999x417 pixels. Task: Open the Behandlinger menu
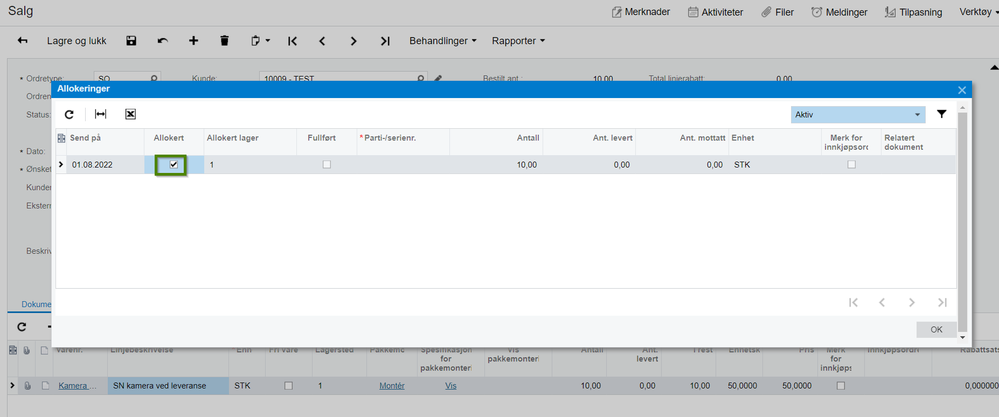click(x=443, y=41)
